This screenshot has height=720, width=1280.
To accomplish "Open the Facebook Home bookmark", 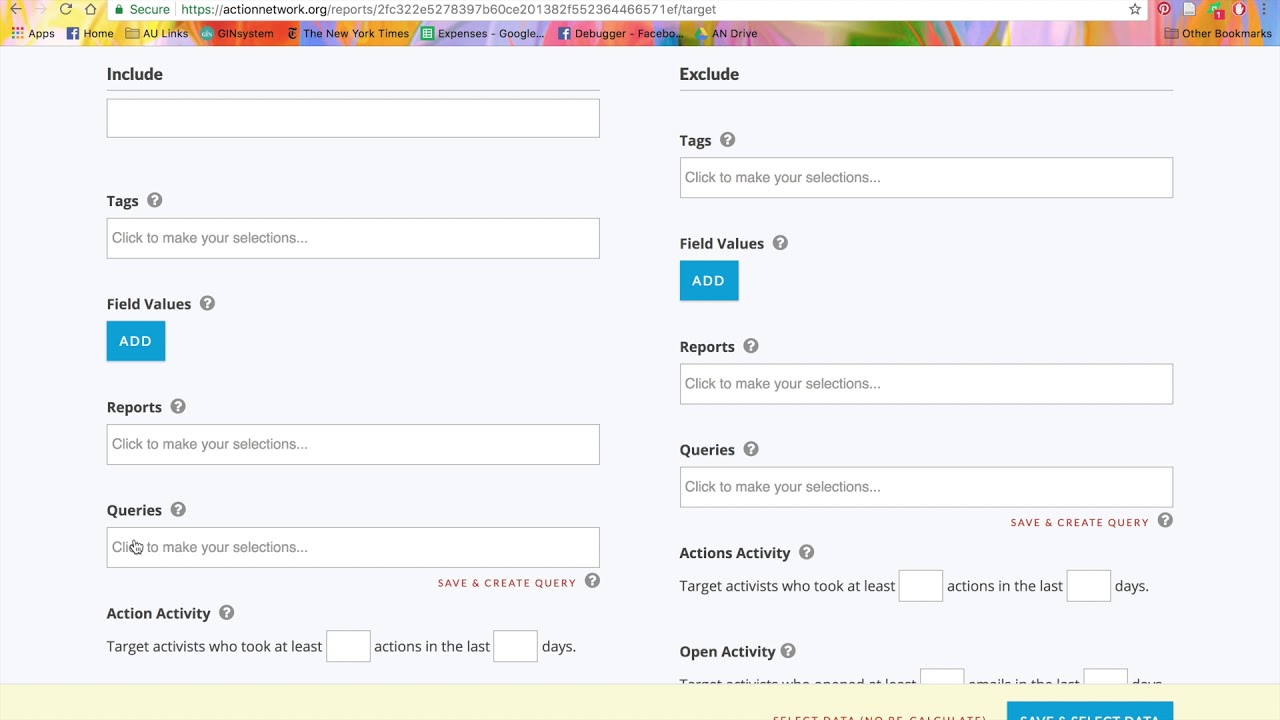I will pyautogui.click(x=90, y=33).
